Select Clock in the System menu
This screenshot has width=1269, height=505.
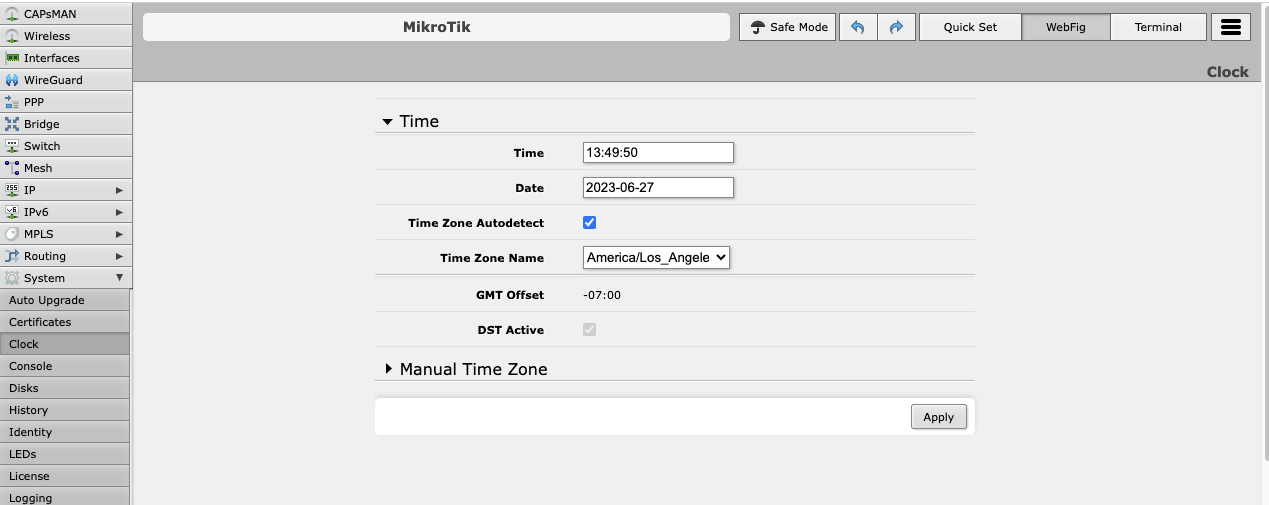coord(65,344)
